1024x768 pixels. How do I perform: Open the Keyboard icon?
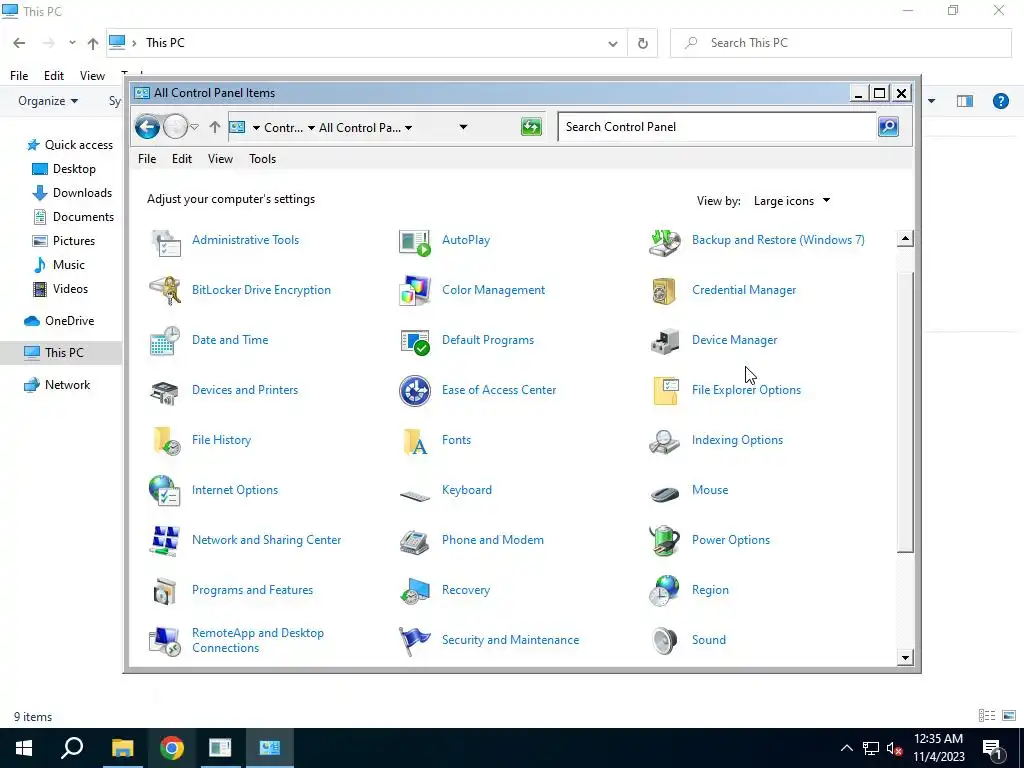tap(415, 495)
